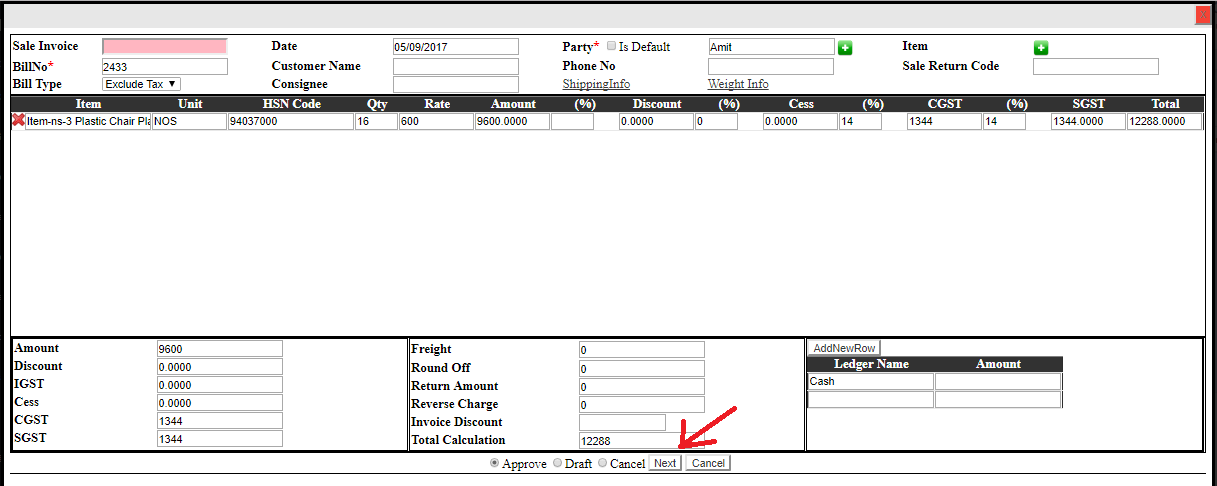The image size is (1217, 486).
Task: Click the Cash ledger name cell
Action: click(x=870, y=381)
